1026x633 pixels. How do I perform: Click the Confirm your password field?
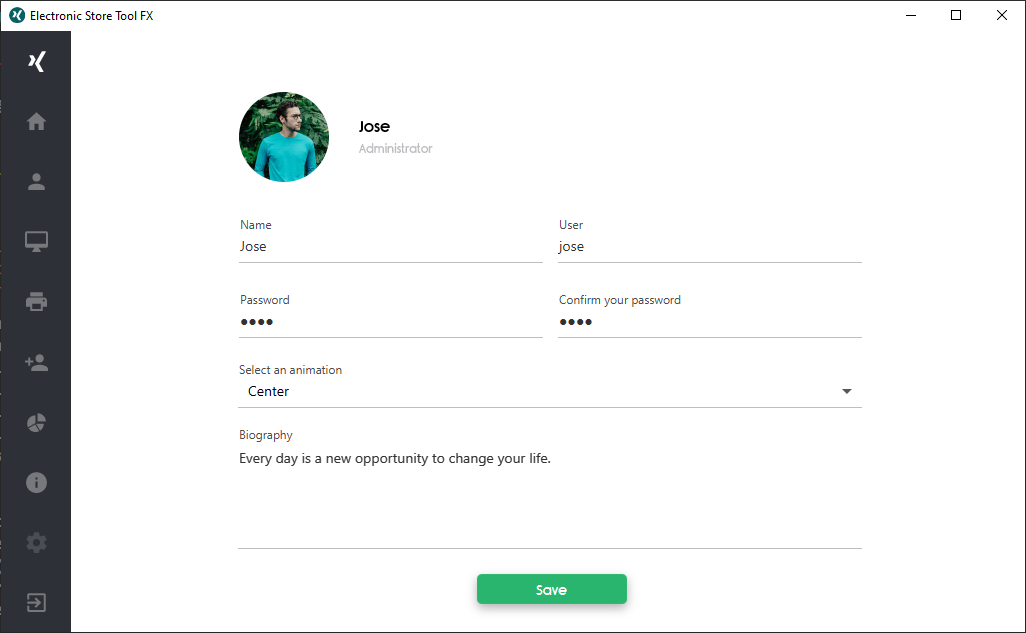click(709, 322)
